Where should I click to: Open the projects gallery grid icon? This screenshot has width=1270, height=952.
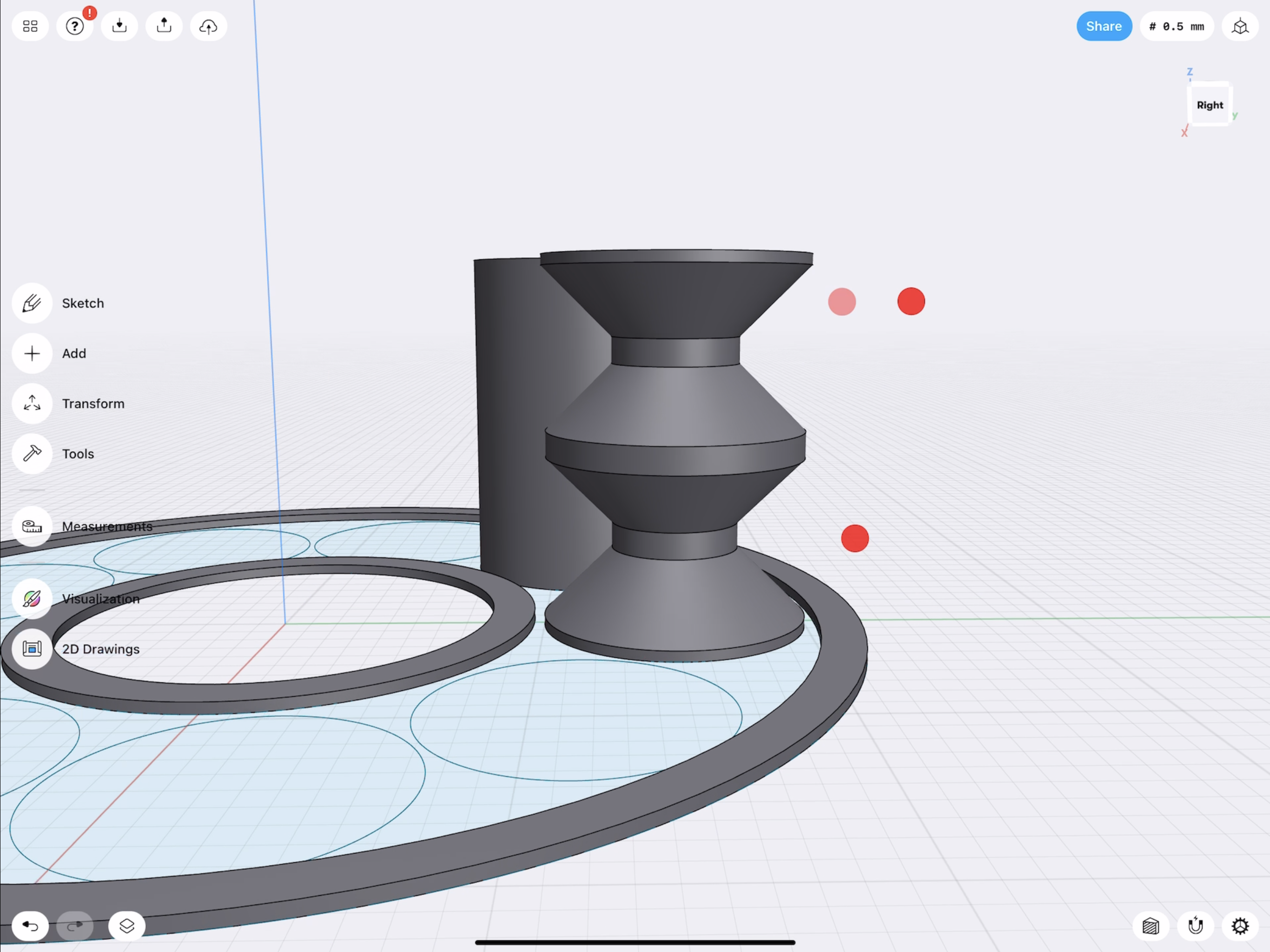[x=30, y=26]
